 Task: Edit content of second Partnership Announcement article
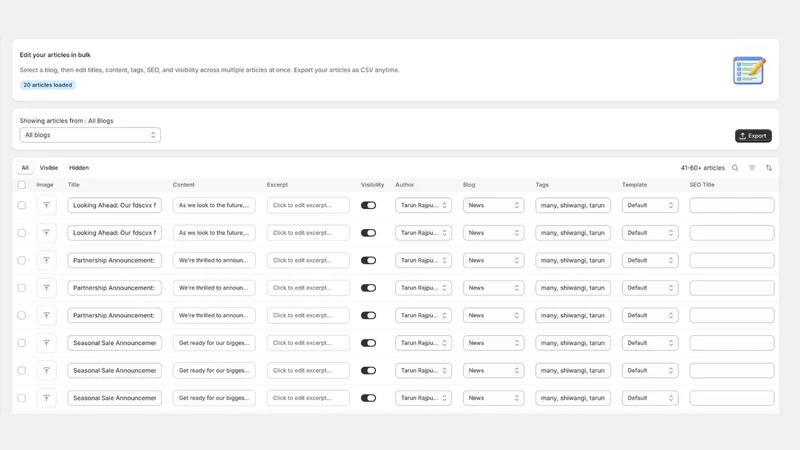[x=214, y=288]
